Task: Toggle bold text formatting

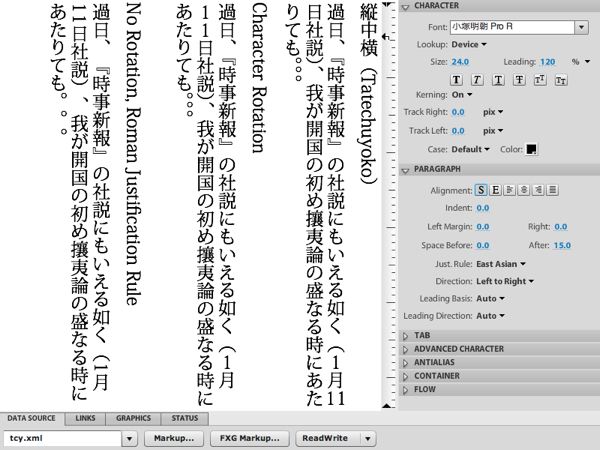Action: coord(457,80)
